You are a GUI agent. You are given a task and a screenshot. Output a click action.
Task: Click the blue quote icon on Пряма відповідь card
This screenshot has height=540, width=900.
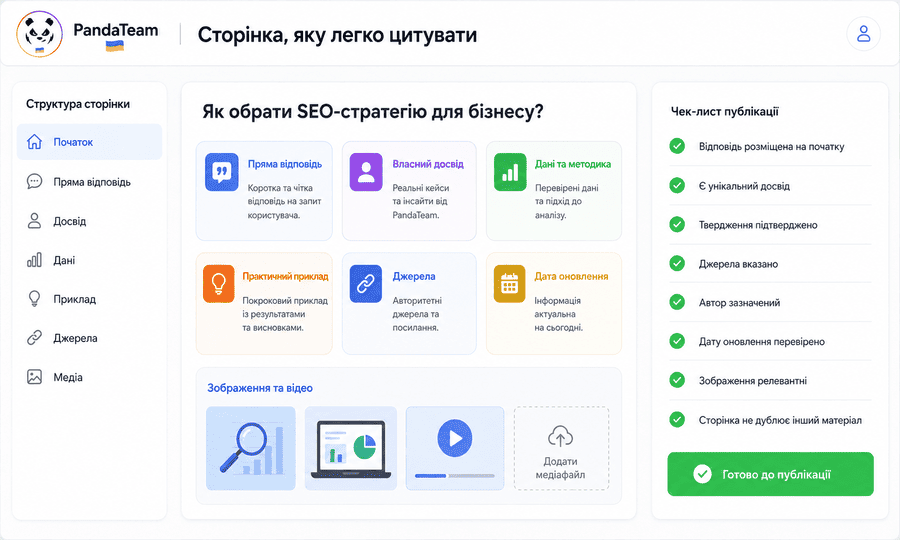click(x=222, y=172)
